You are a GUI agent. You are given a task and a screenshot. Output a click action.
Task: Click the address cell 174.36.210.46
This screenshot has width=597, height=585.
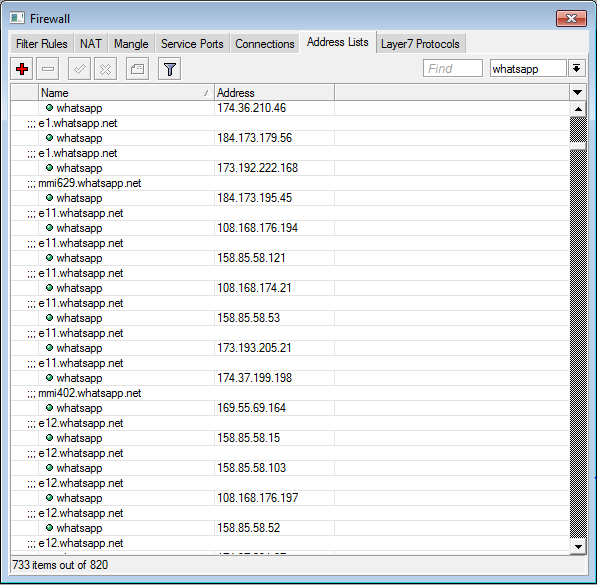274,108
